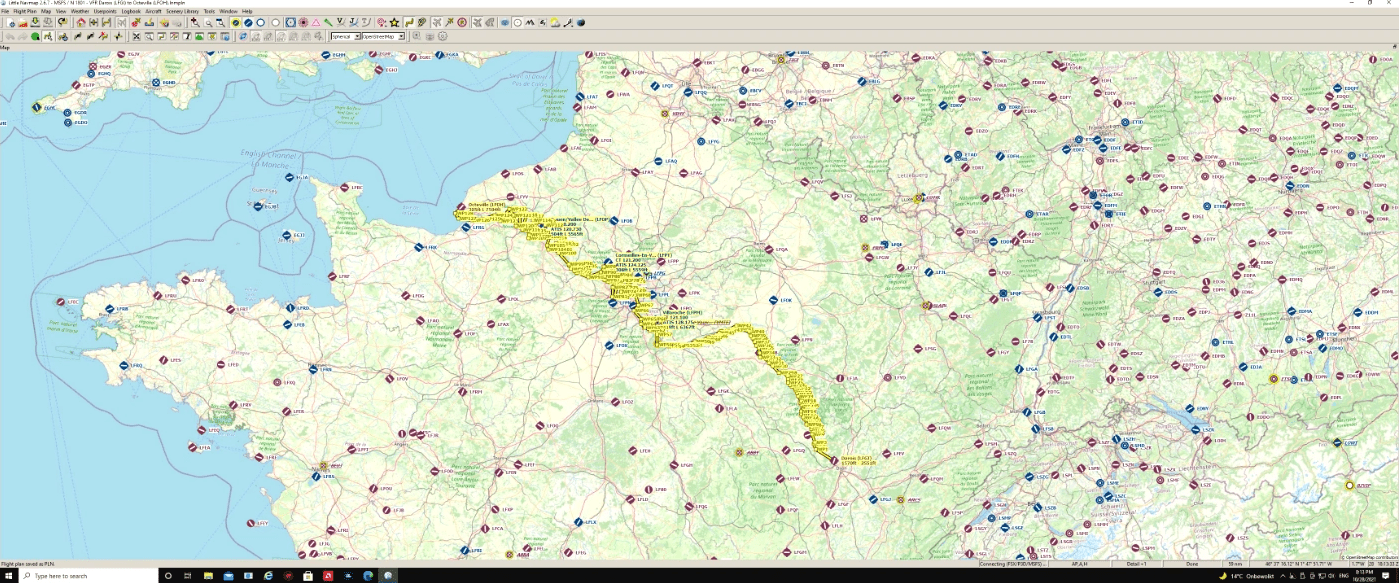The width and height of the screenshot is (1399, 583).
Task: Click the Zoom In magnifier icon
Action: tap(195, 22)
